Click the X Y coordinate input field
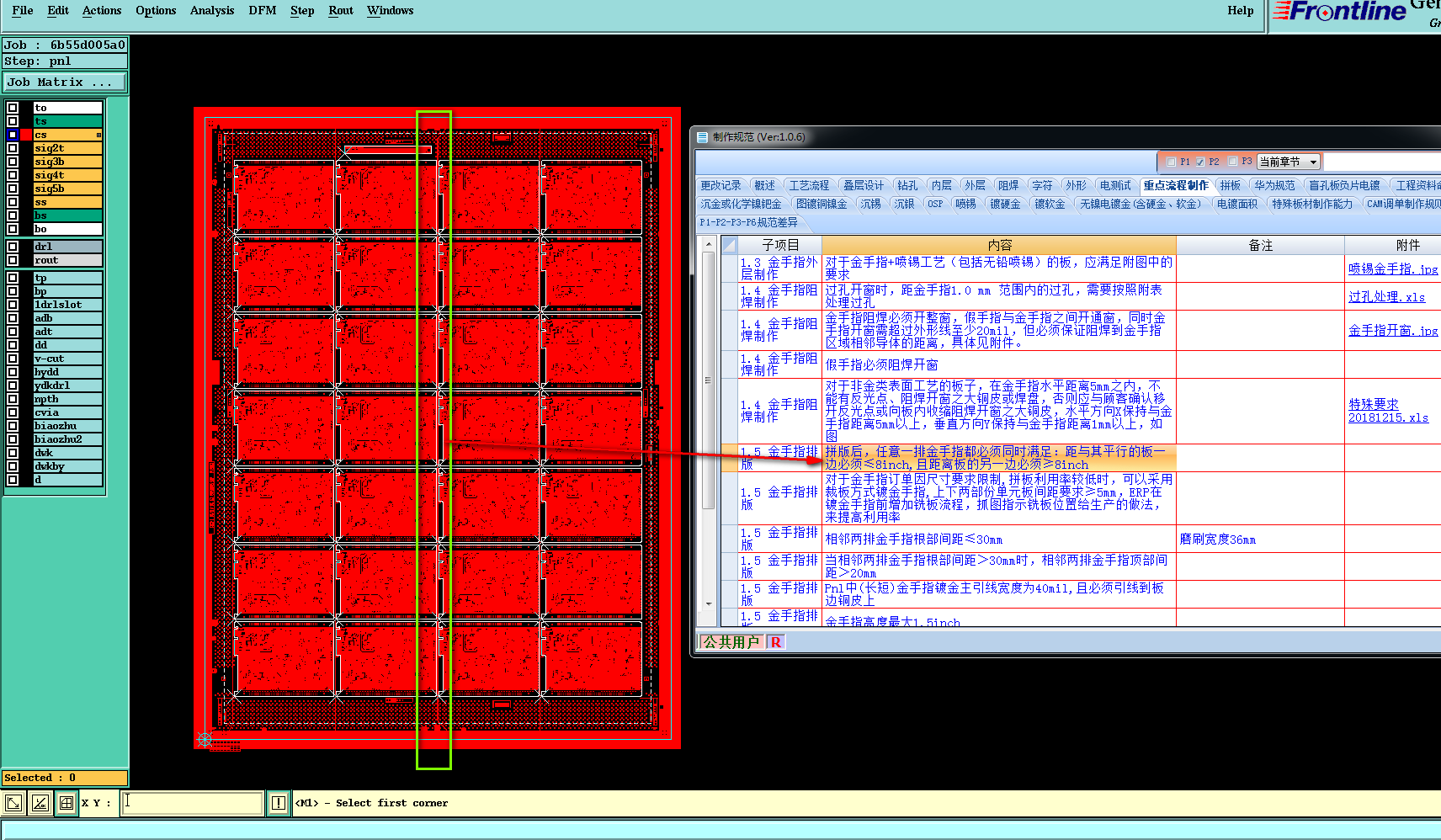 tap(192, 803)
